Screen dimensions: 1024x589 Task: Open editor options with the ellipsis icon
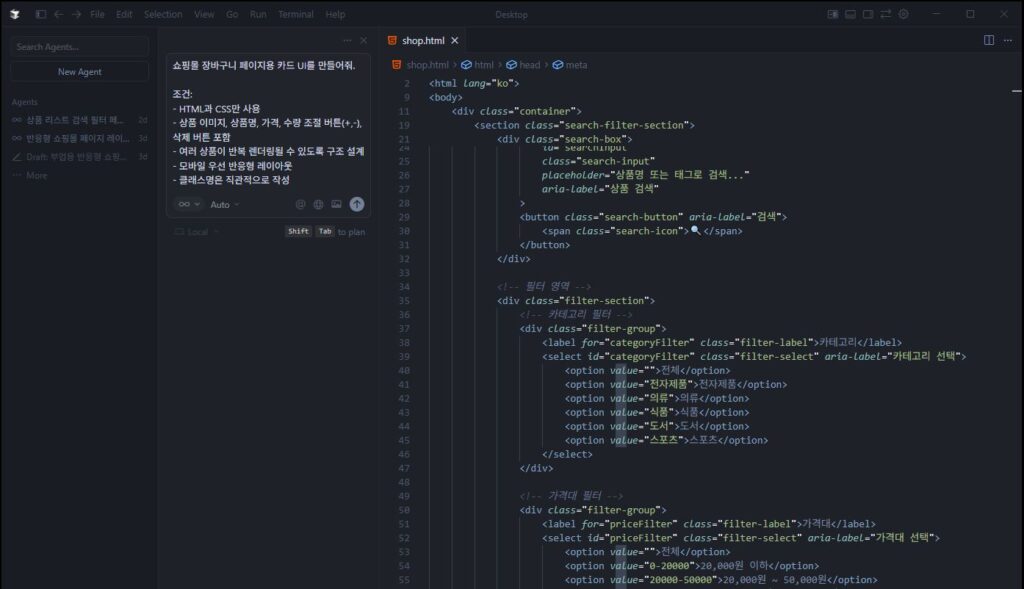(x=1007, y=38)
